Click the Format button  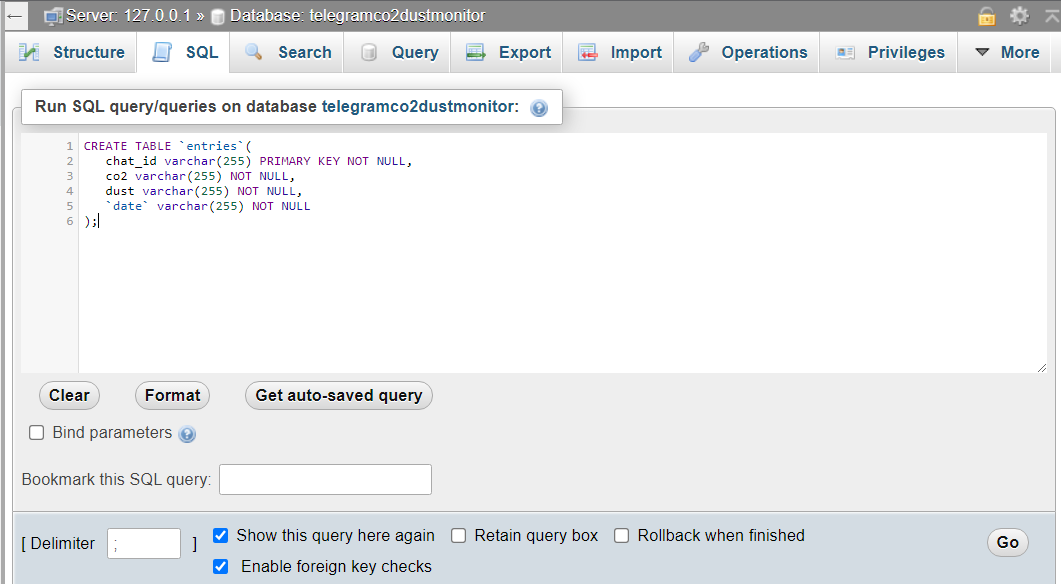(x=172, y=395)
